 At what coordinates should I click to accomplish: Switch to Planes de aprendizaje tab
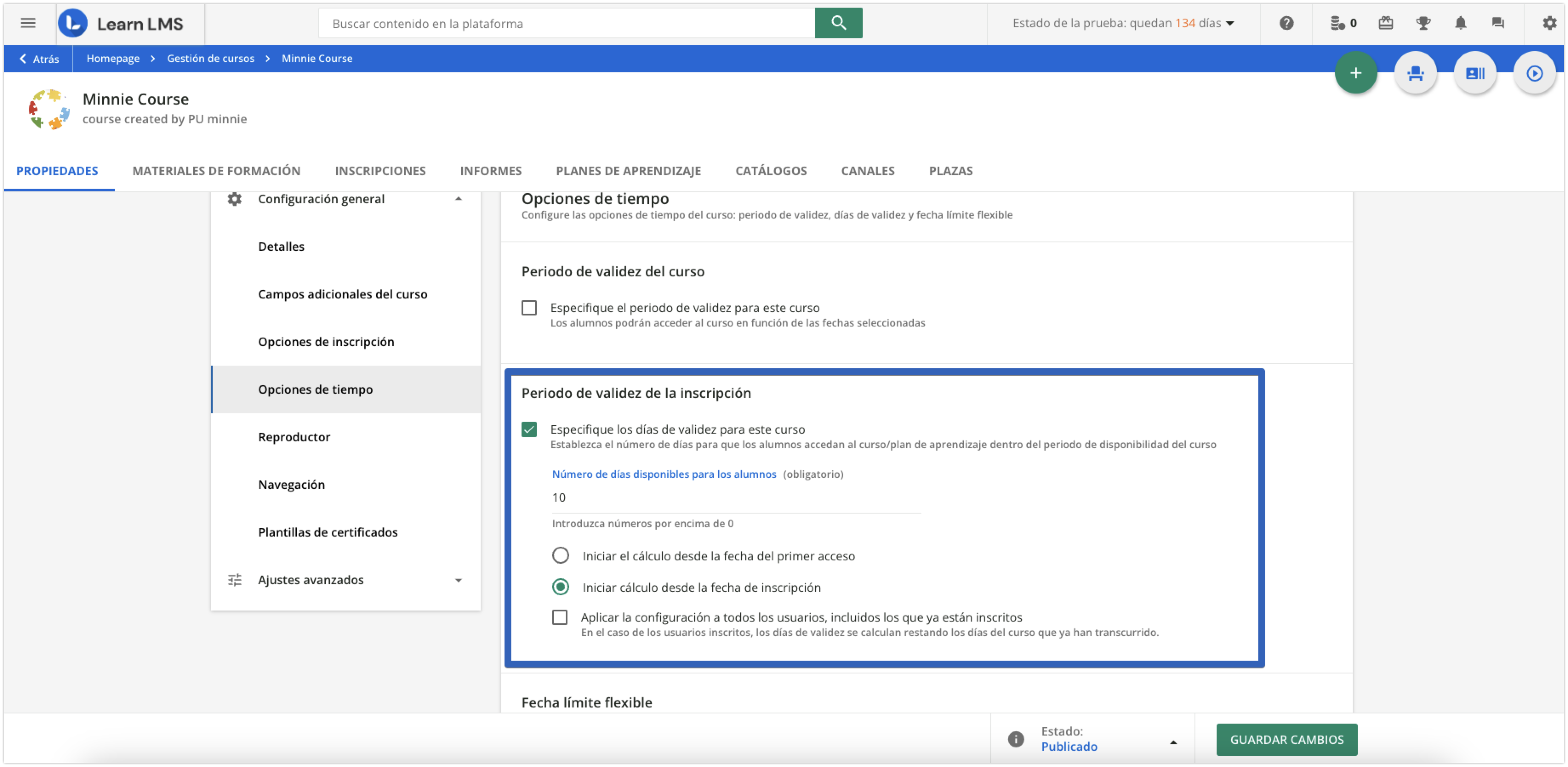click(628, 171)
